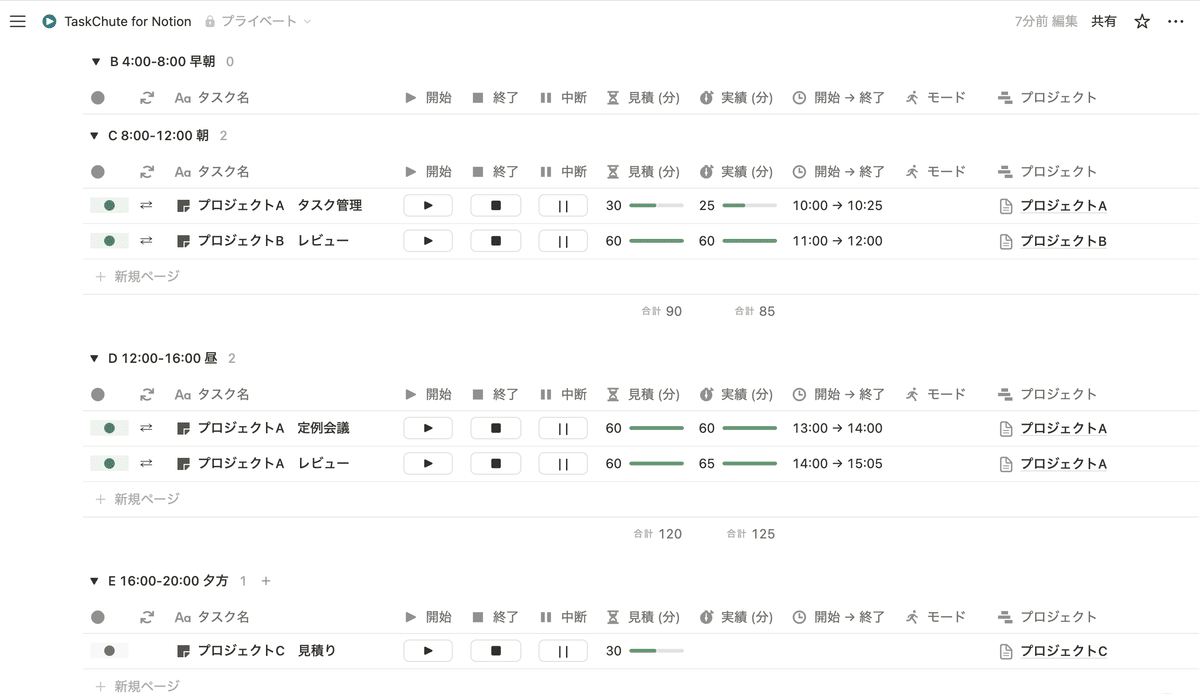Stop the プロジェクトA 定例会議 task
Viewport: 1200px width, 694px height.
pos(496,428)
